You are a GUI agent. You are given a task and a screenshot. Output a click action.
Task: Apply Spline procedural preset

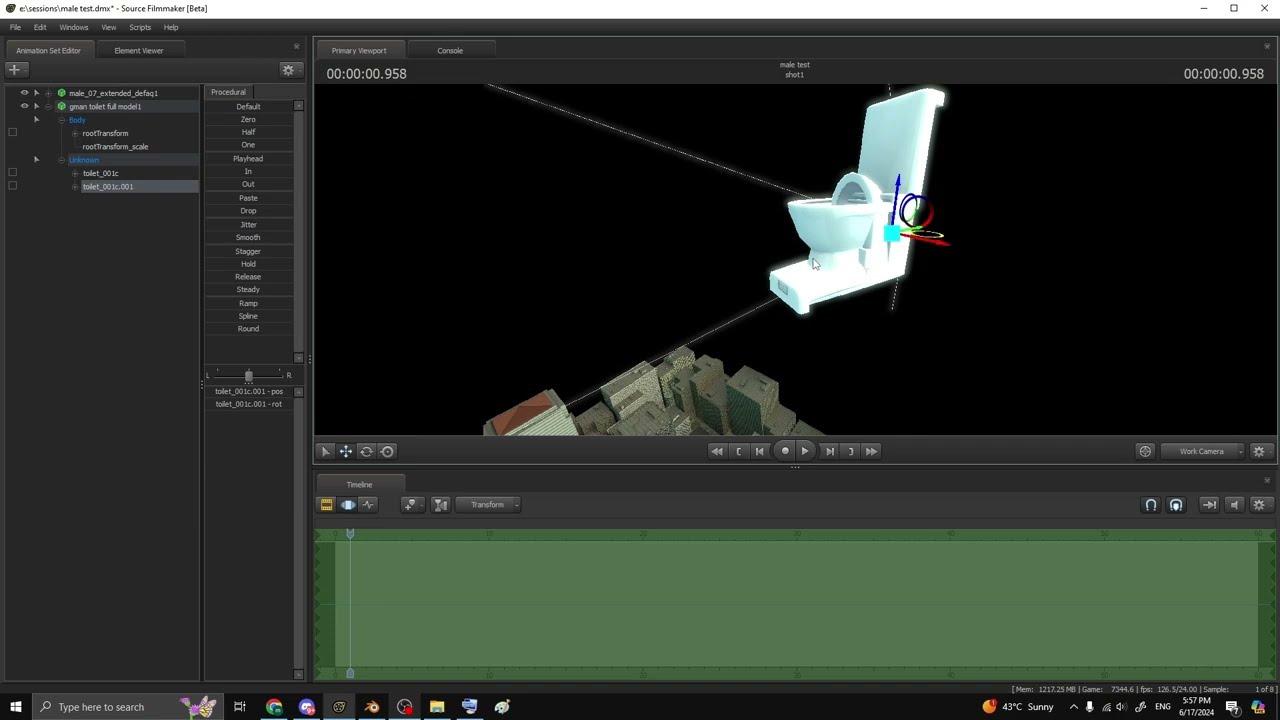[x=248, y=316]
